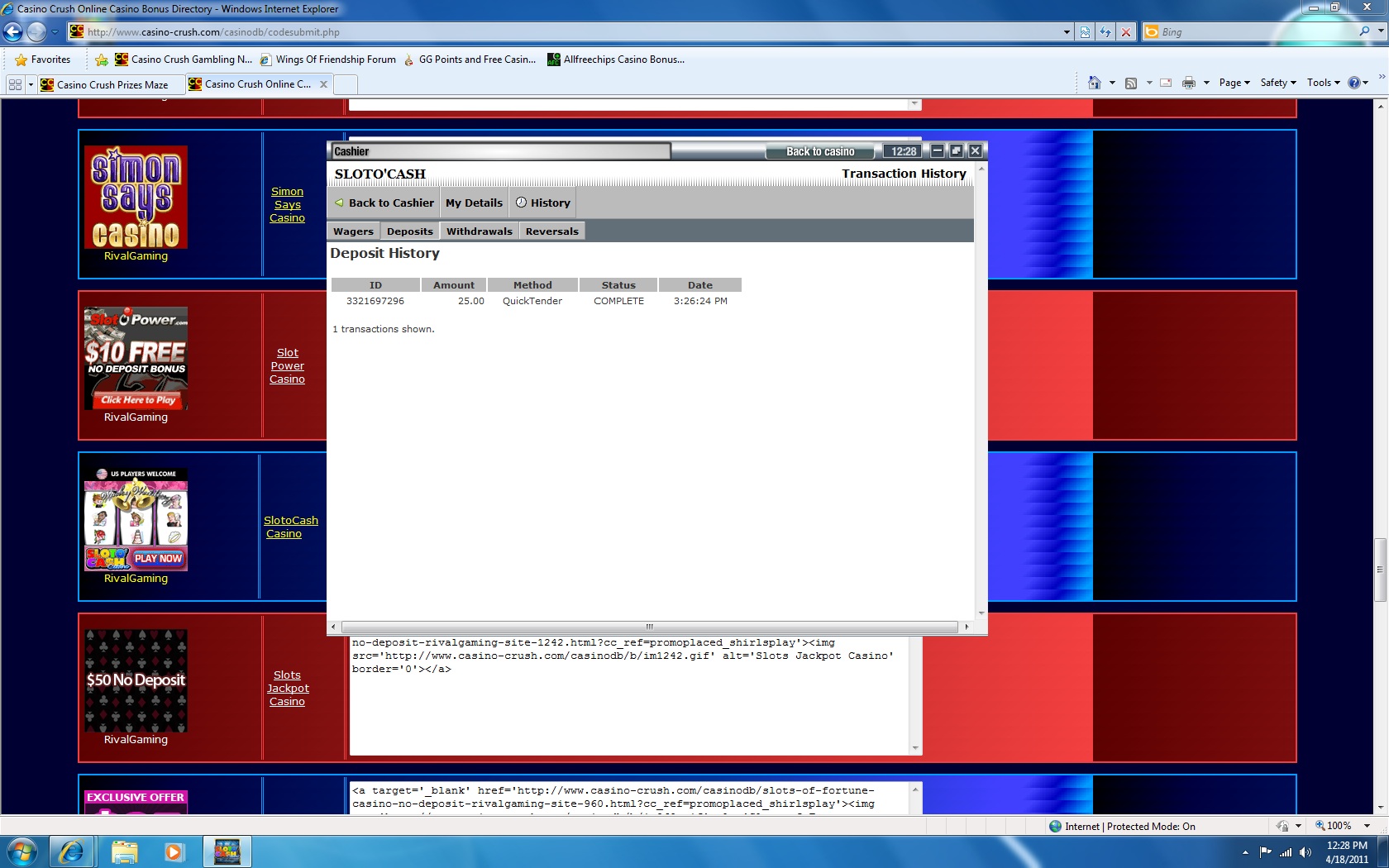This screenshot has height=868, width=1389.
Task: Close the Casino Crush Online C... tab
Action: click(x=323, y=84)
